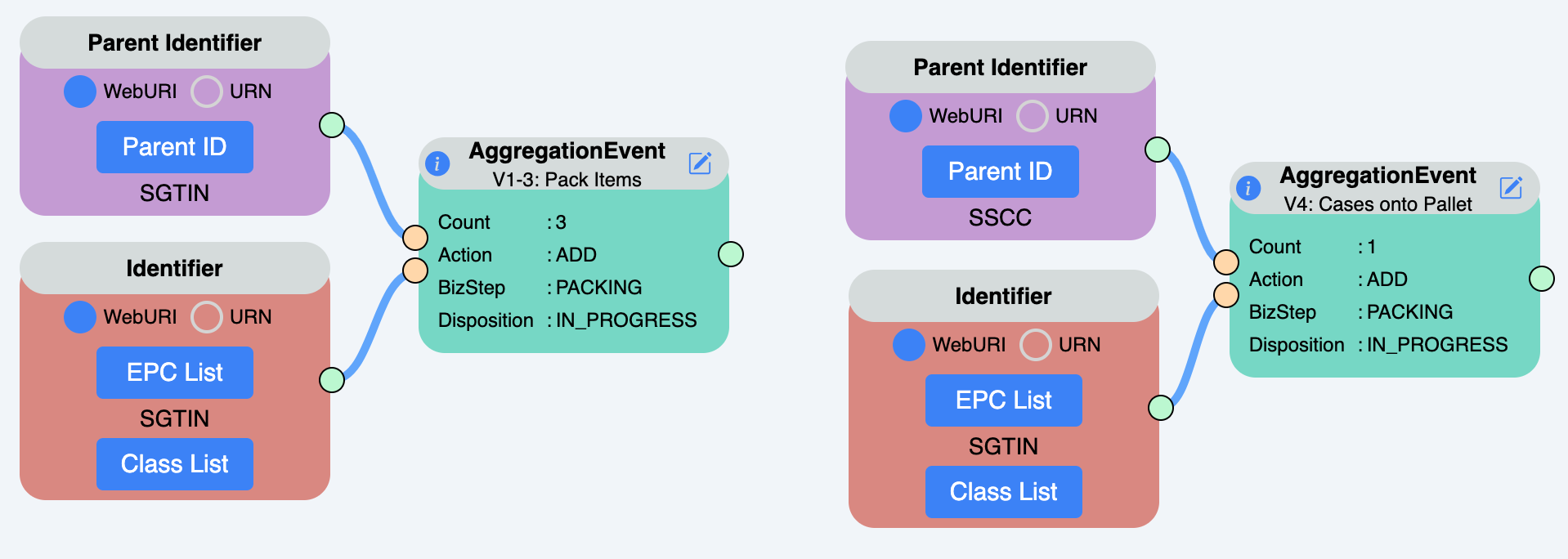Open EPC List in left Identifier node

(x=175, y=373)
